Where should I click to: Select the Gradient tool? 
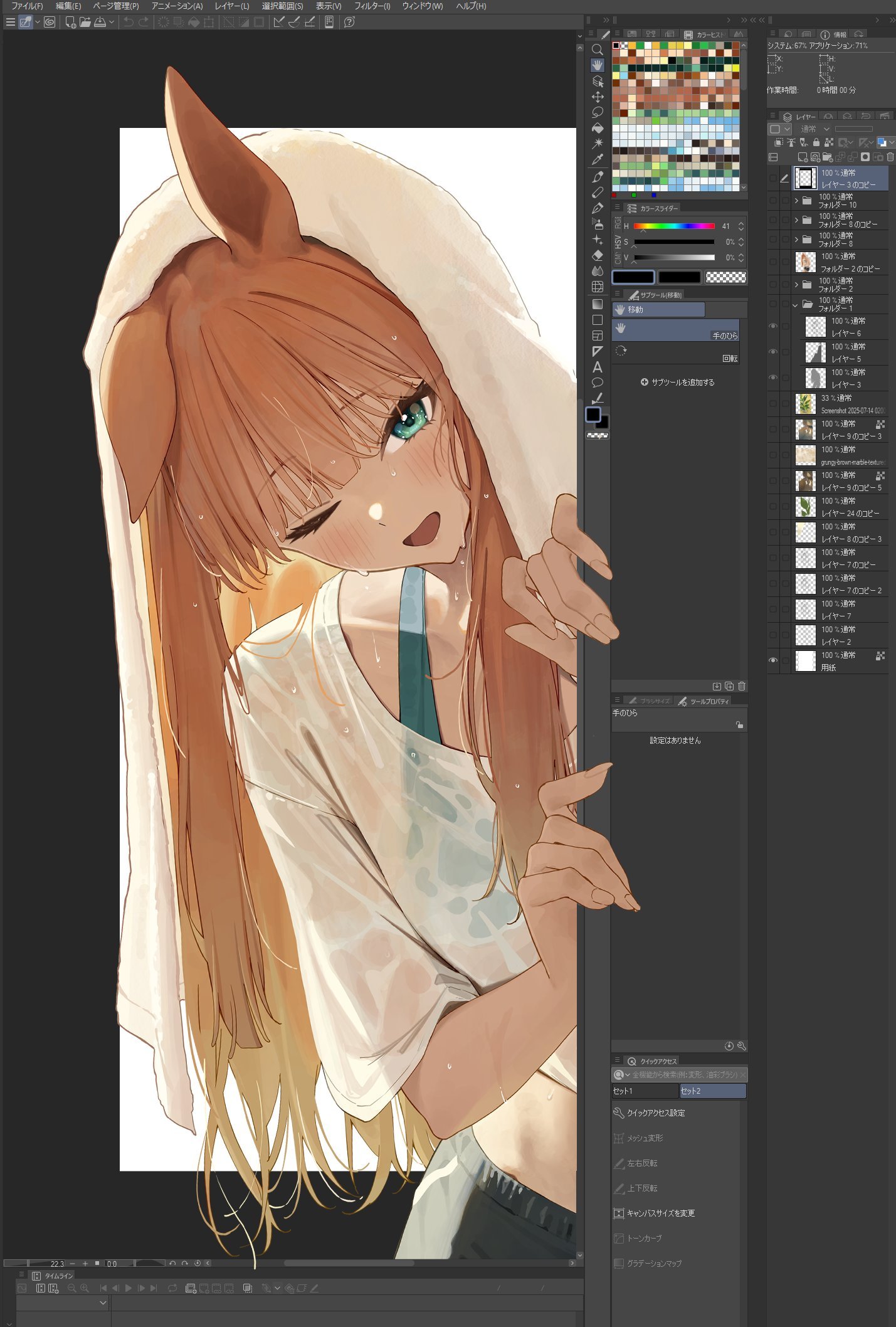click(598, 304)
